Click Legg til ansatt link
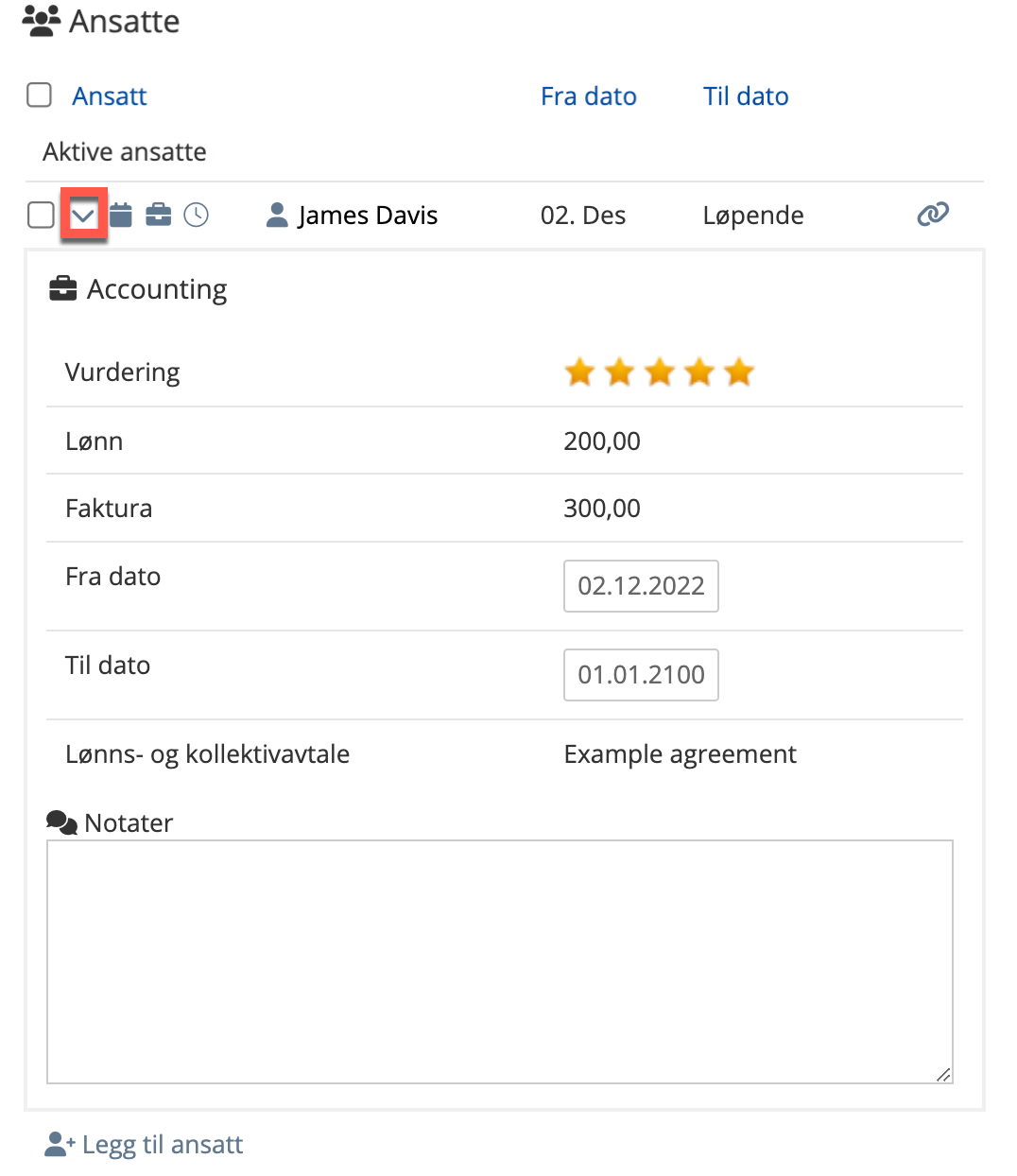1017x1176 pixels. (162, 1145)
